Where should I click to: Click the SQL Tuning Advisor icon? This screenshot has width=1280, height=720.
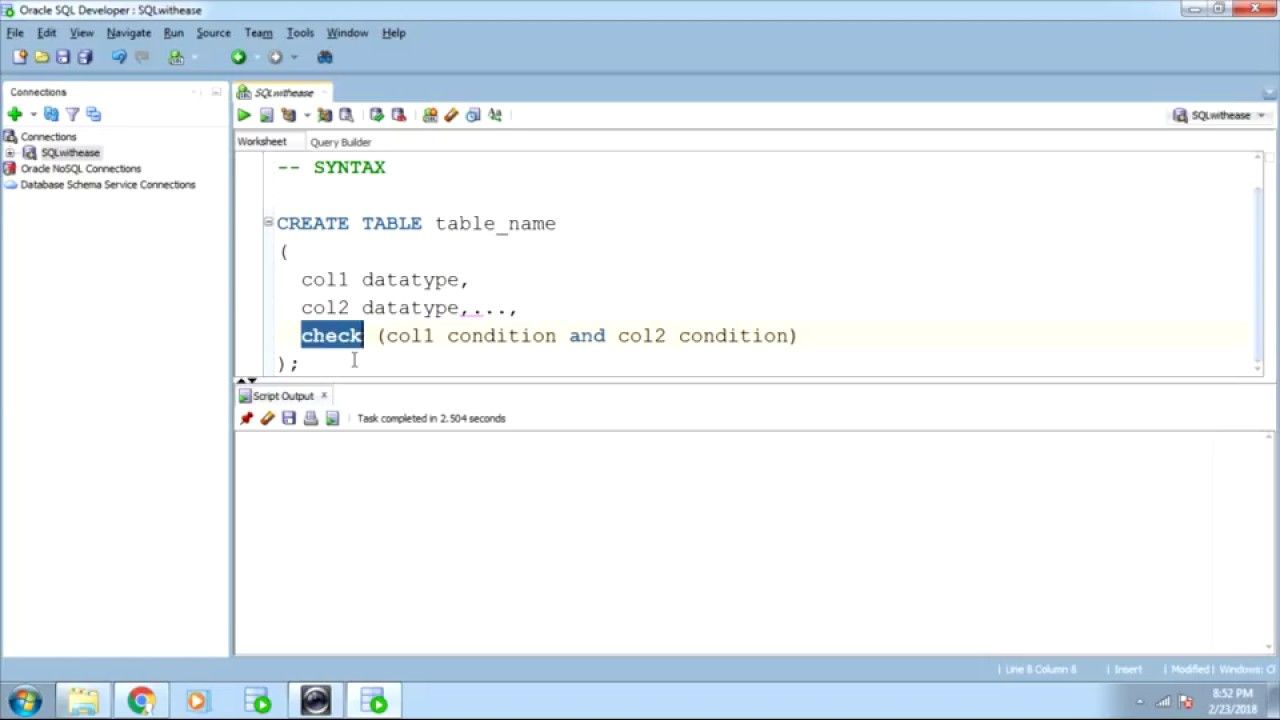click(346, 115)
